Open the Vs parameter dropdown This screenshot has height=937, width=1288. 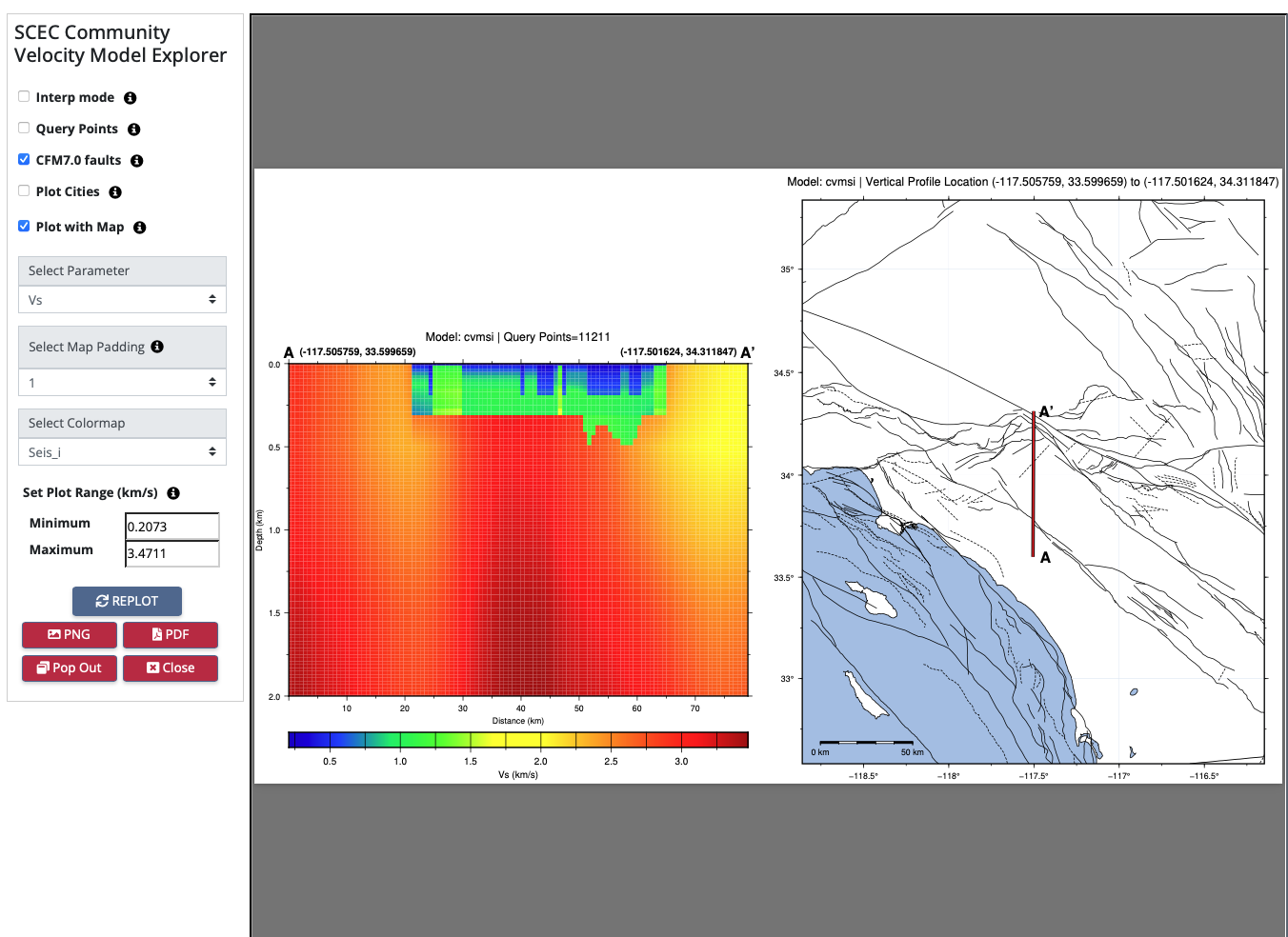click(122, 300)
